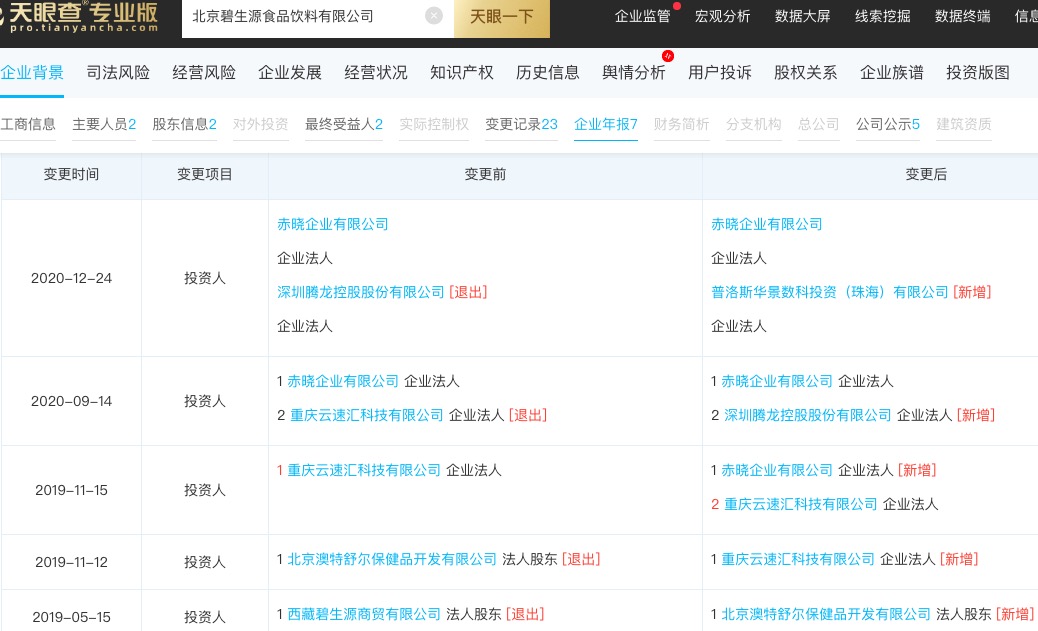The image size is (1038, 631).
Task: Open 深圳腾龙控股股份有限公司 marked 退出
Action: click(x=361, y=292)
